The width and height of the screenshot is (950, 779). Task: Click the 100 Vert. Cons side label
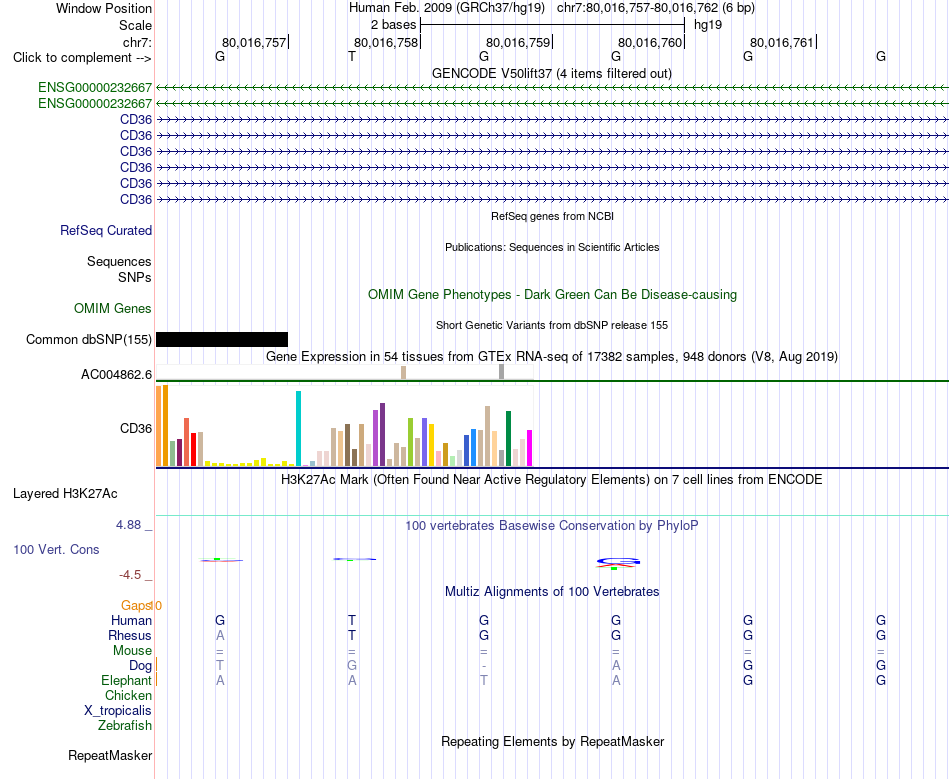point(56,549)
